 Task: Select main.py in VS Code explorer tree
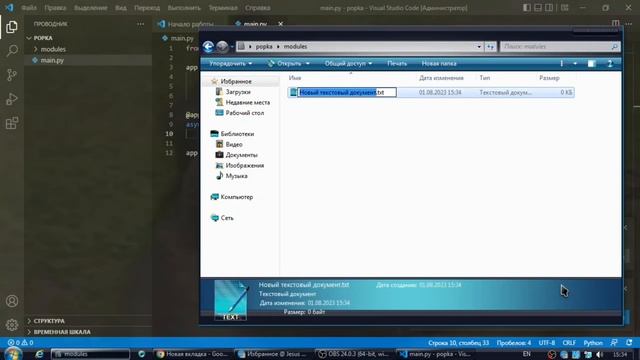tap(52, 60)
